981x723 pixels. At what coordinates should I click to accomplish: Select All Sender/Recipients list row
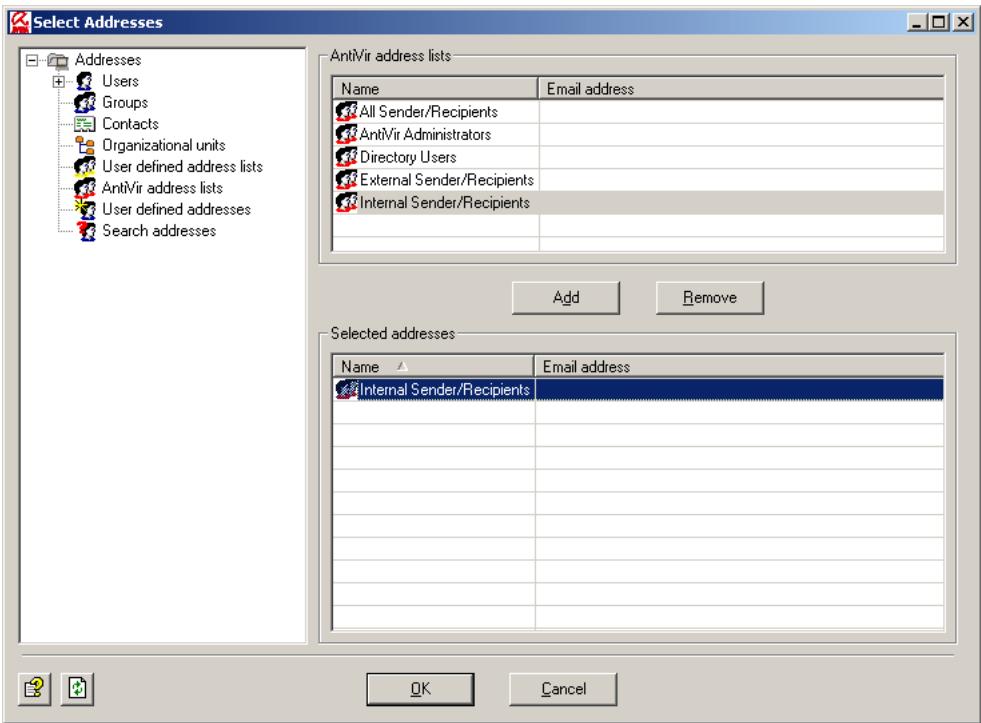pyautogui.click(x=638, y=112)
